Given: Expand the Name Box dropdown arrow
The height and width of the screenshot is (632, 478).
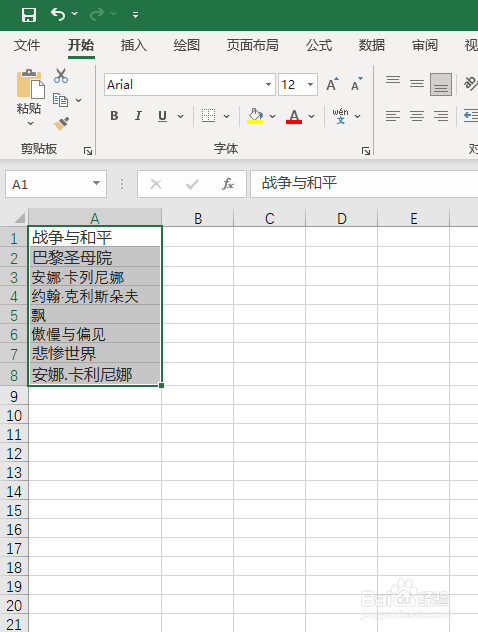Looking at the screenshot, I should tap(97, 183).
